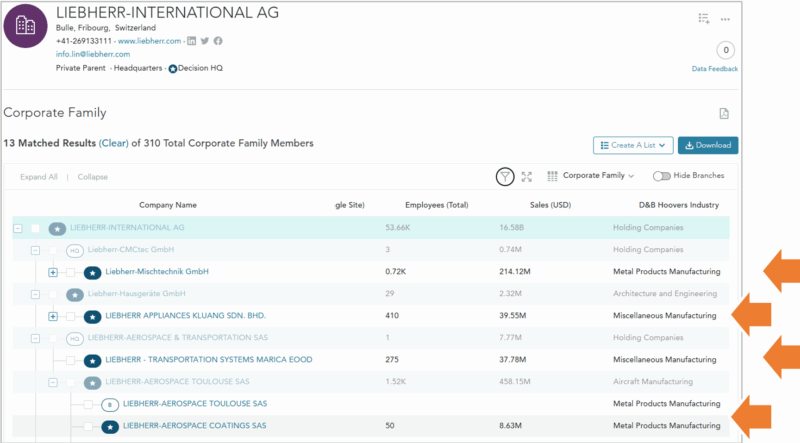800x443 pixels.
Task: Open the Twitter profile icon
Action: (205, 41)
